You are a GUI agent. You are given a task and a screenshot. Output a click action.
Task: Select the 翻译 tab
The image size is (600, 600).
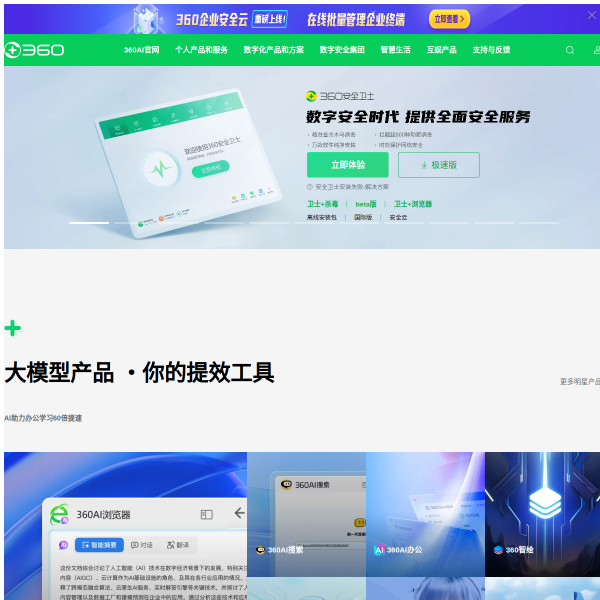point(178,545)
